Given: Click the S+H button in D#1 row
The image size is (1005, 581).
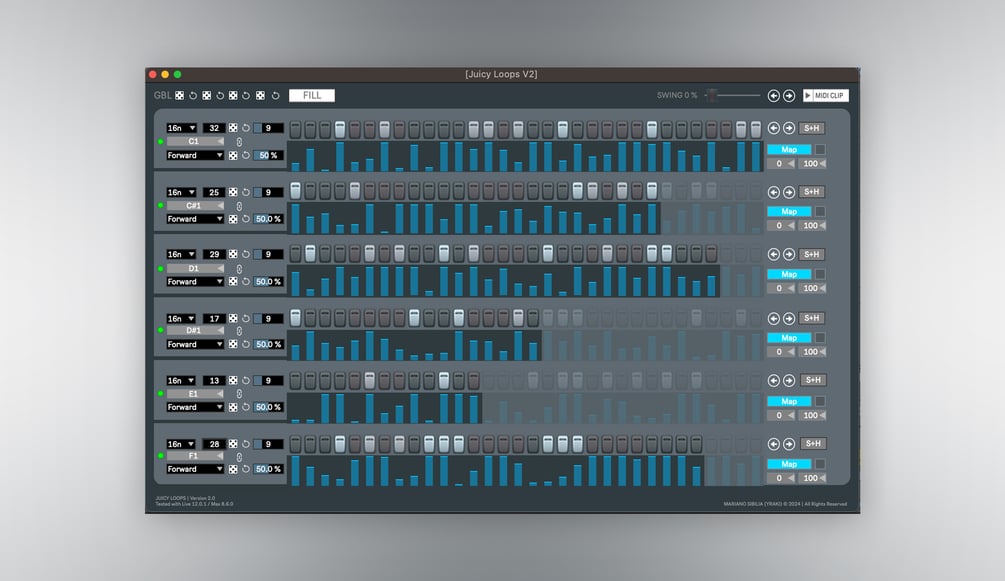Looking at the screenshot, I should click(x=812, y=318).
